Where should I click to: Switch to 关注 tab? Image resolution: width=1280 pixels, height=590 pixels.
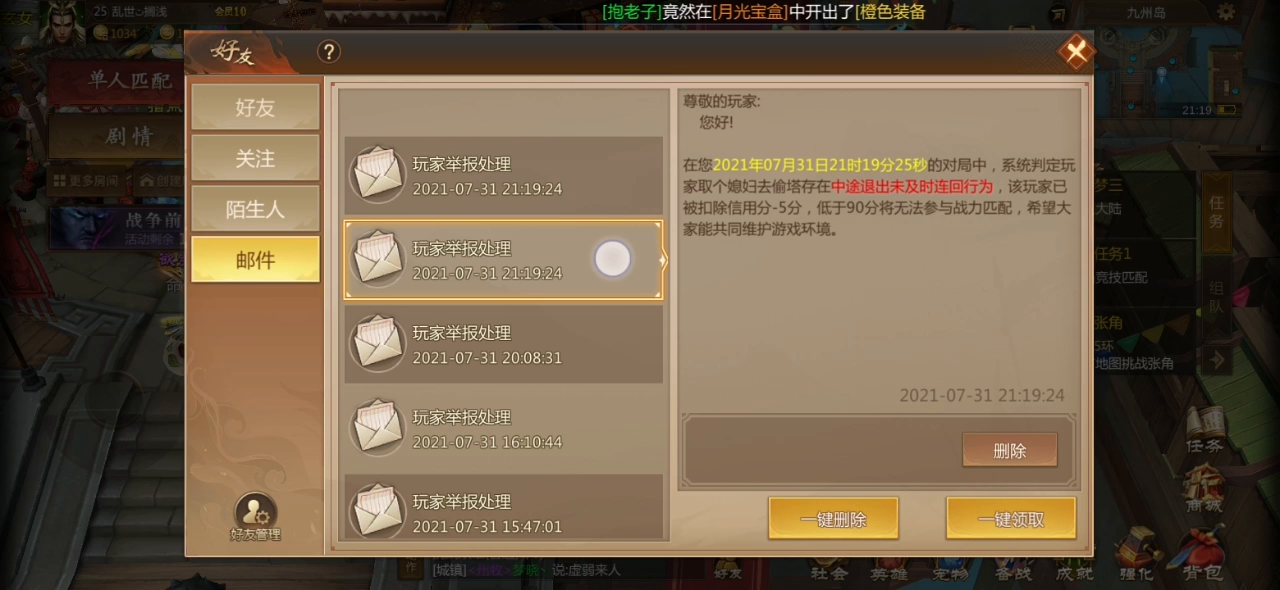255,158
